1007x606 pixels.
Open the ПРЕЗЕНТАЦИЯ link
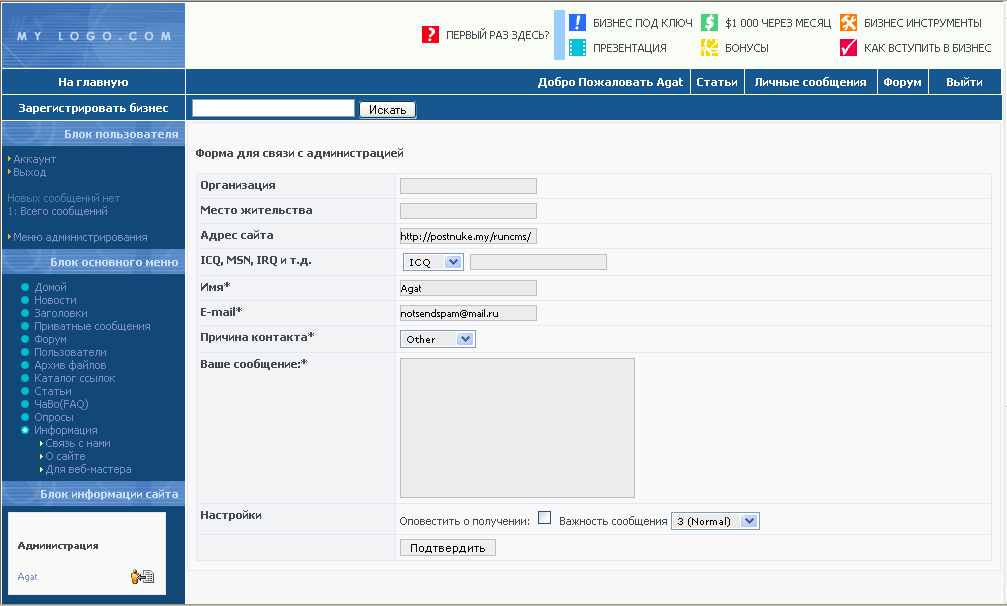(x=629, y=48)
